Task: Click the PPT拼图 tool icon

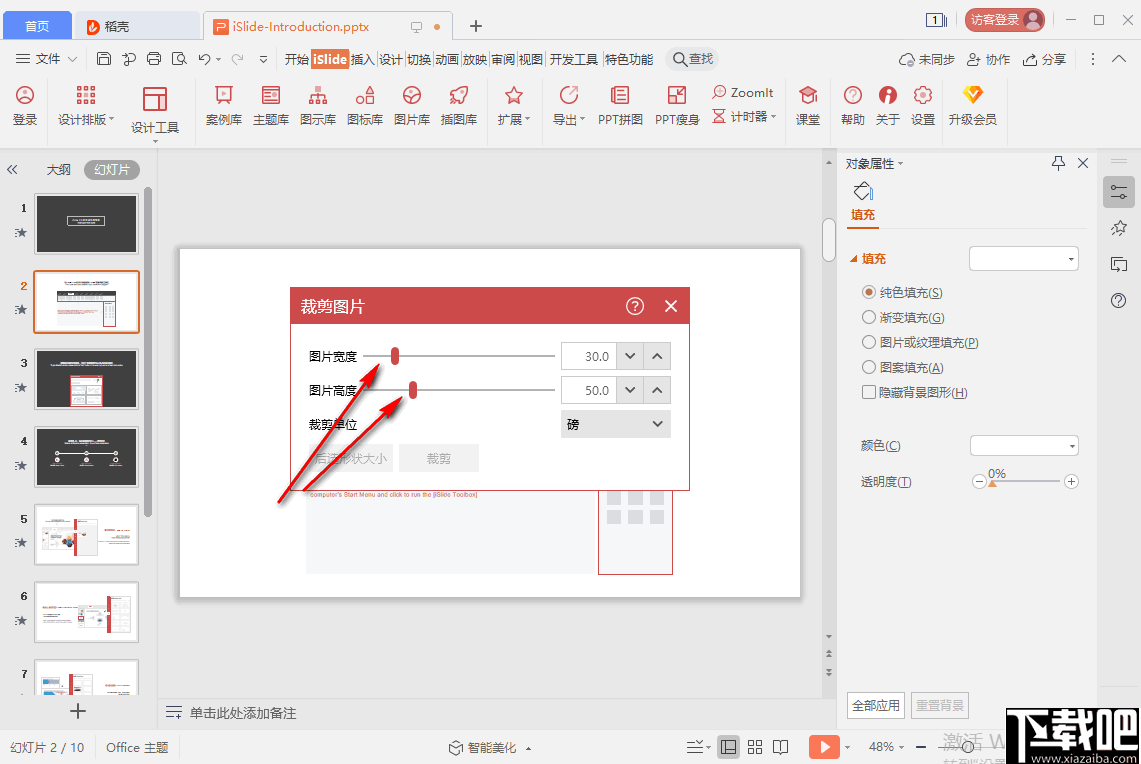Action: (620, 107)
